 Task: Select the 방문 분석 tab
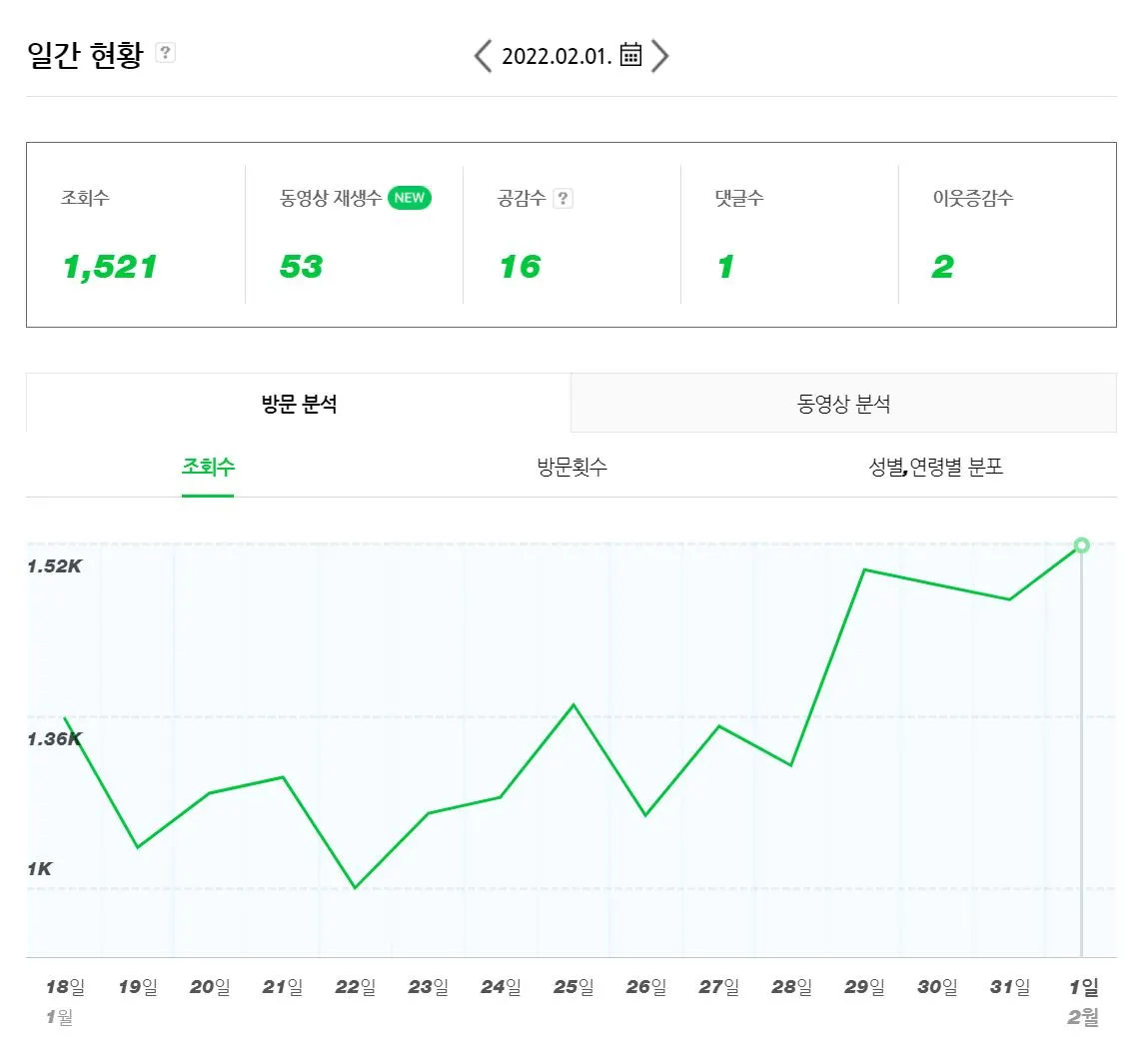tap(296, 403)
